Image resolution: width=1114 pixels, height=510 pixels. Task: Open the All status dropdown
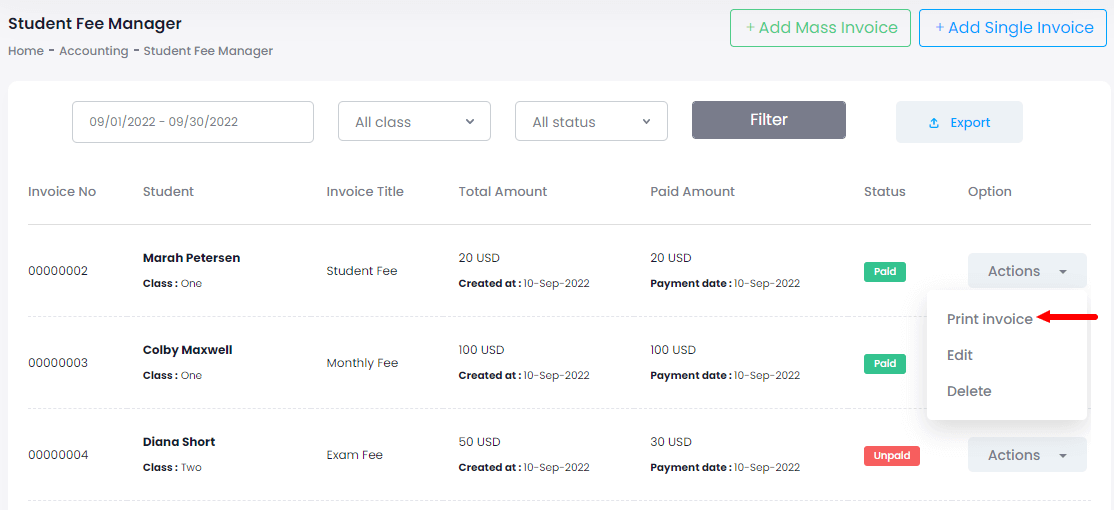click(591, 122)
